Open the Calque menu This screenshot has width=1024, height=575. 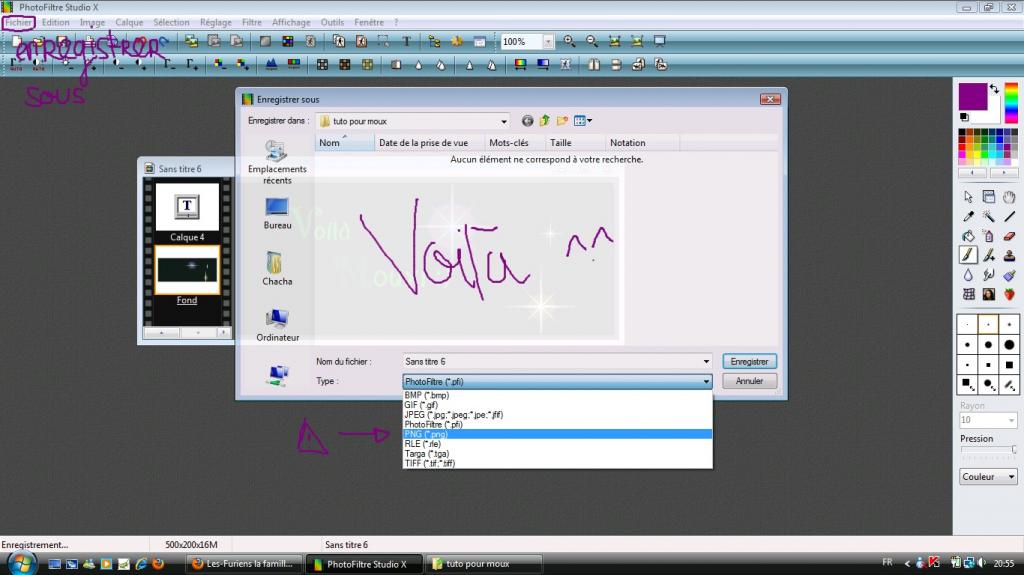tap(129, 22)
